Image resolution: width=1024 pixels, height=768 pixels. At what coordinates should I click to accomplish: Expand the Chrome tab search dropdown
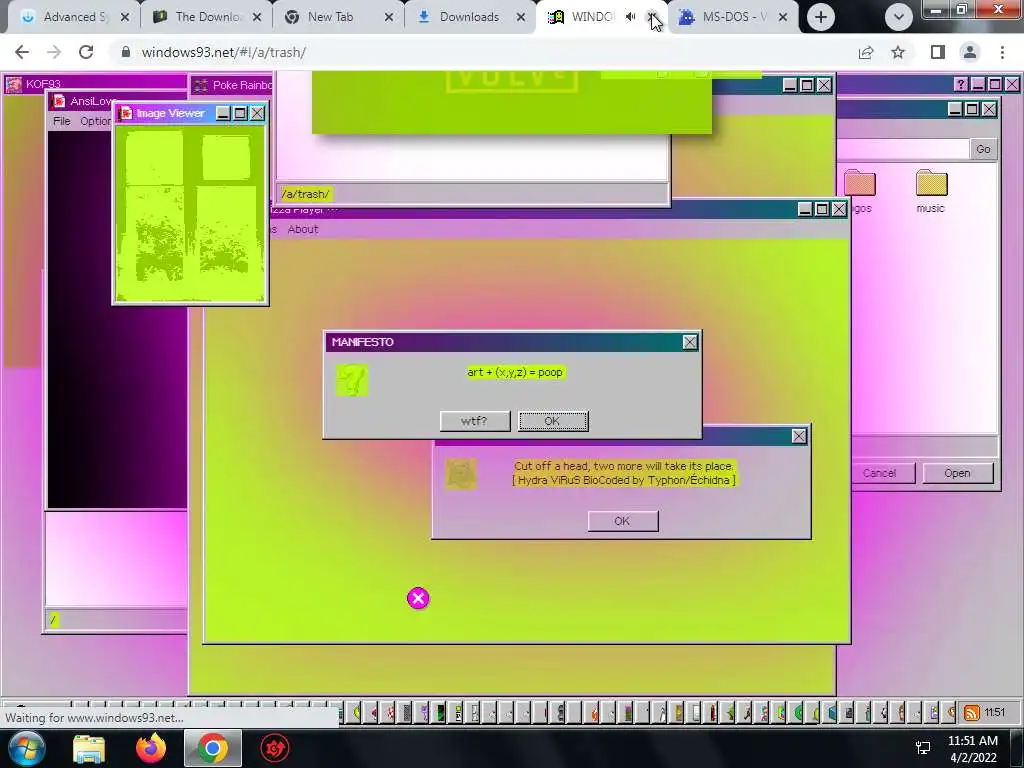899,17
